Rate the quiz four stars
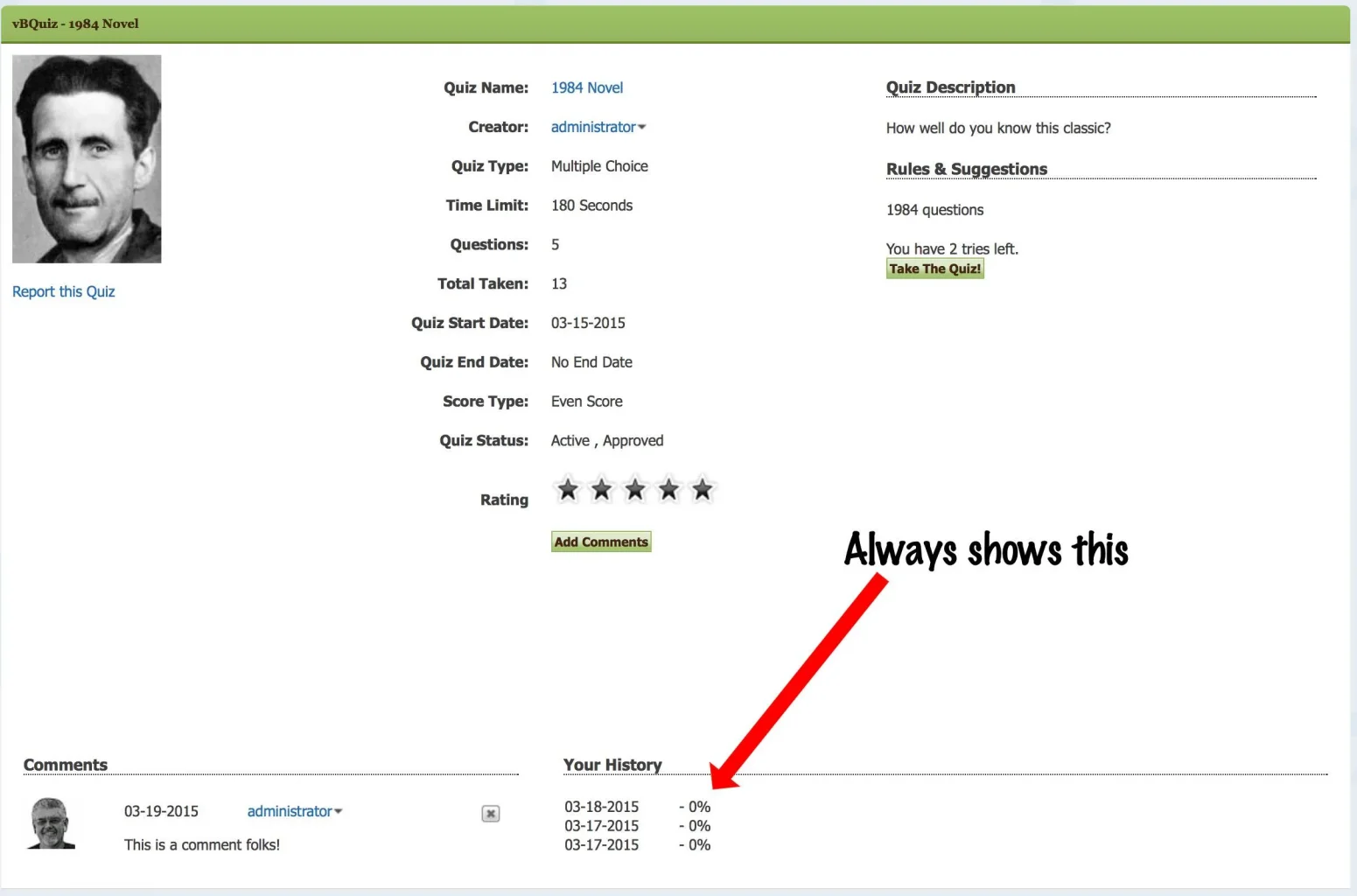The height and width of the screenshot is (896, 1357). point(668,489)
